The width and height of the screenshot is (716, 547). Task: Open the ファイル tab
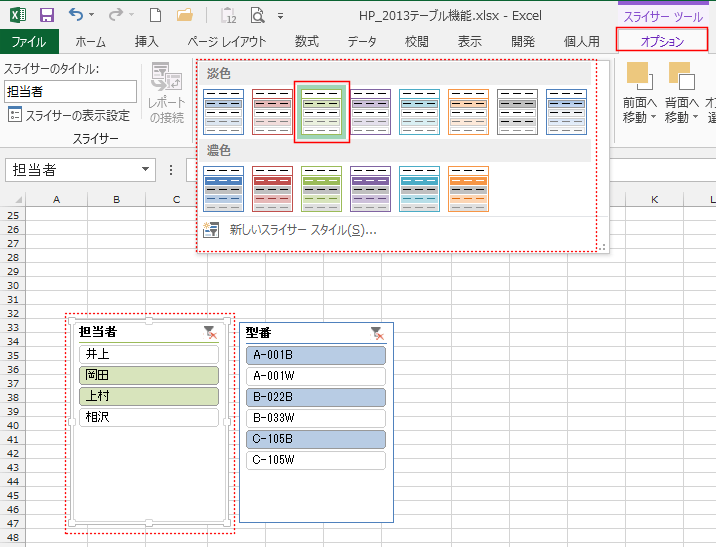(x=29, y=41)
